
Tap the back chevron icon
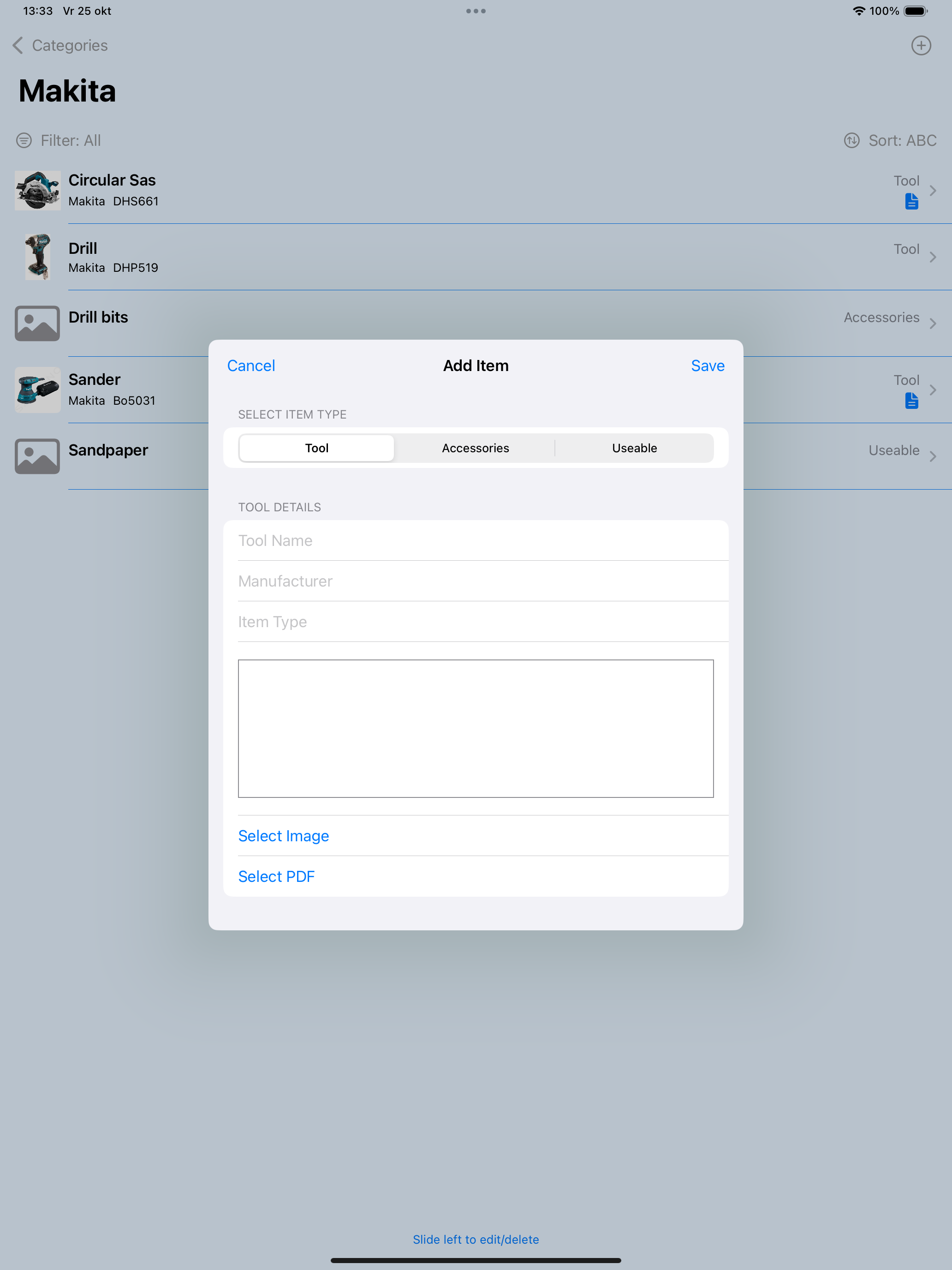click(x=18, y=45)
